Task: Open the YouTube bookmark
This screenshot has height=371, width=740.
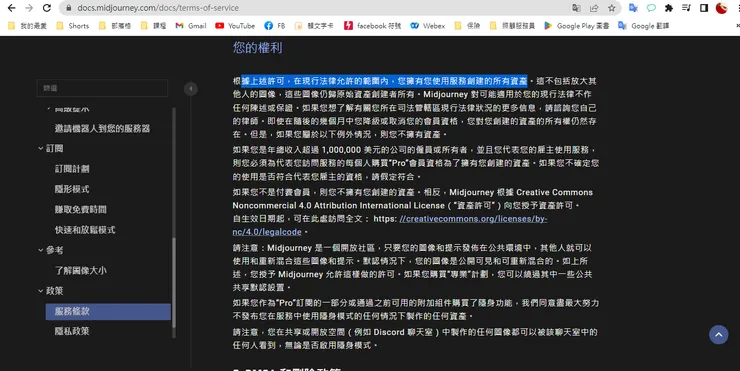Action: click(235, 26)
